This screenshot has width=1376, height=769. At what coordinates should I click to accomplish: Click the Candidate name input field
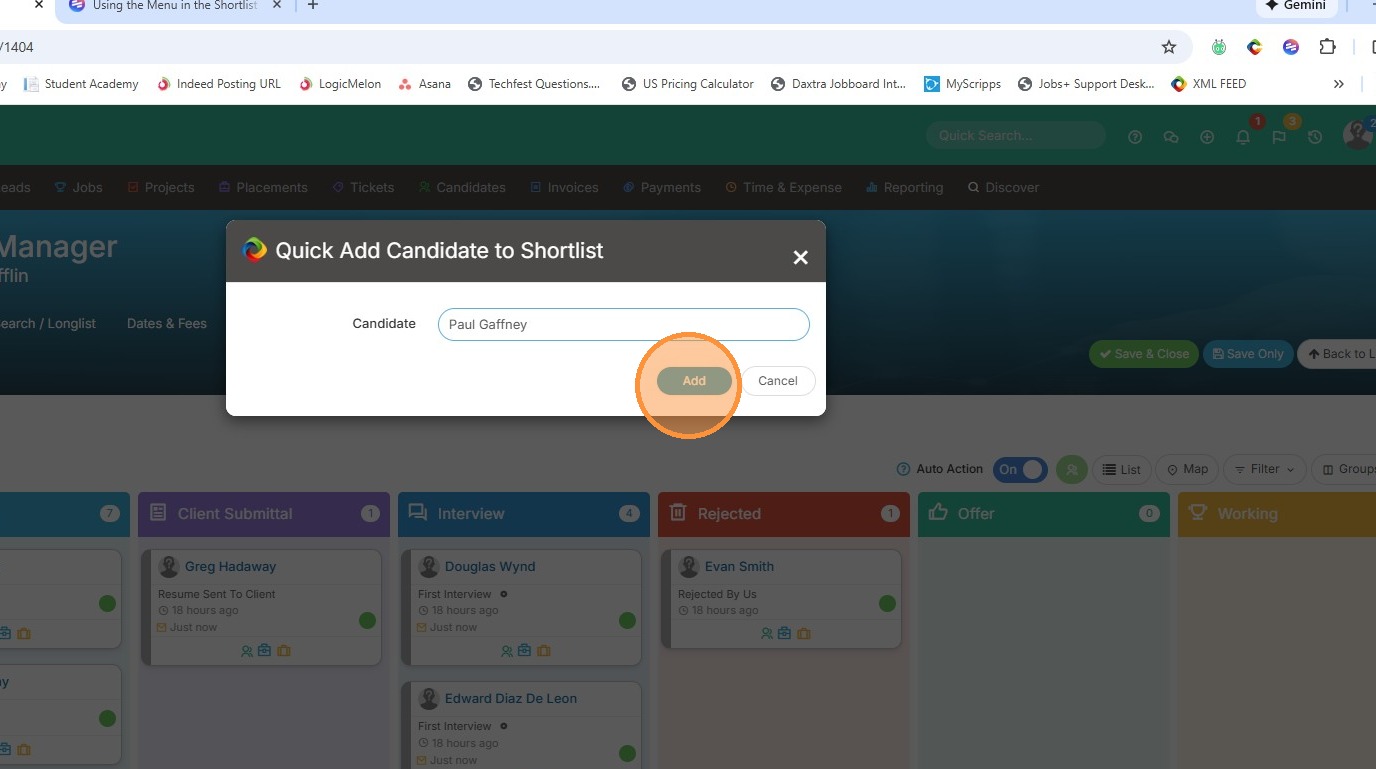coord(623,324)
